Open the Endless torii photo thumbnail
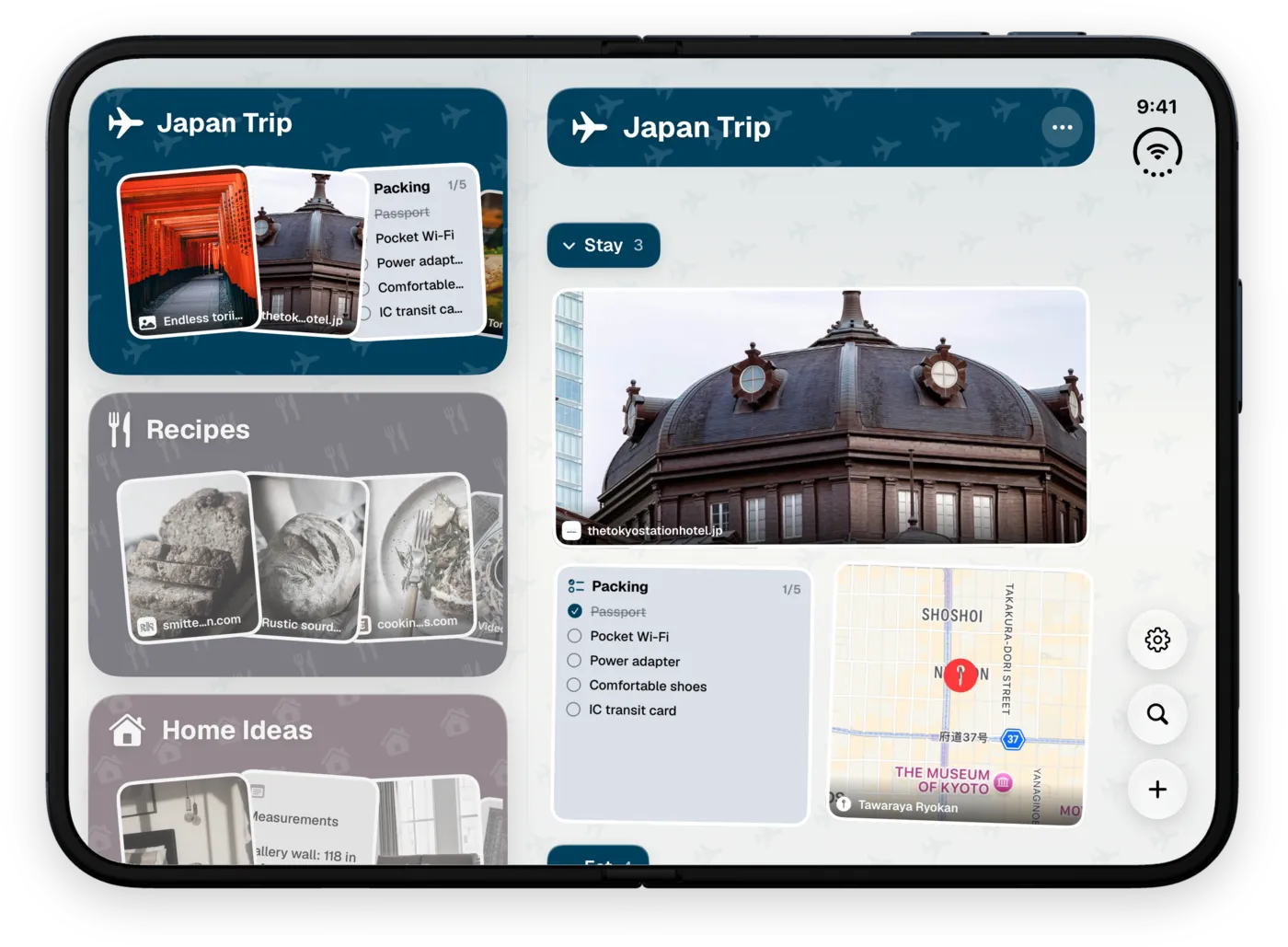 click(x=190, y=252)
